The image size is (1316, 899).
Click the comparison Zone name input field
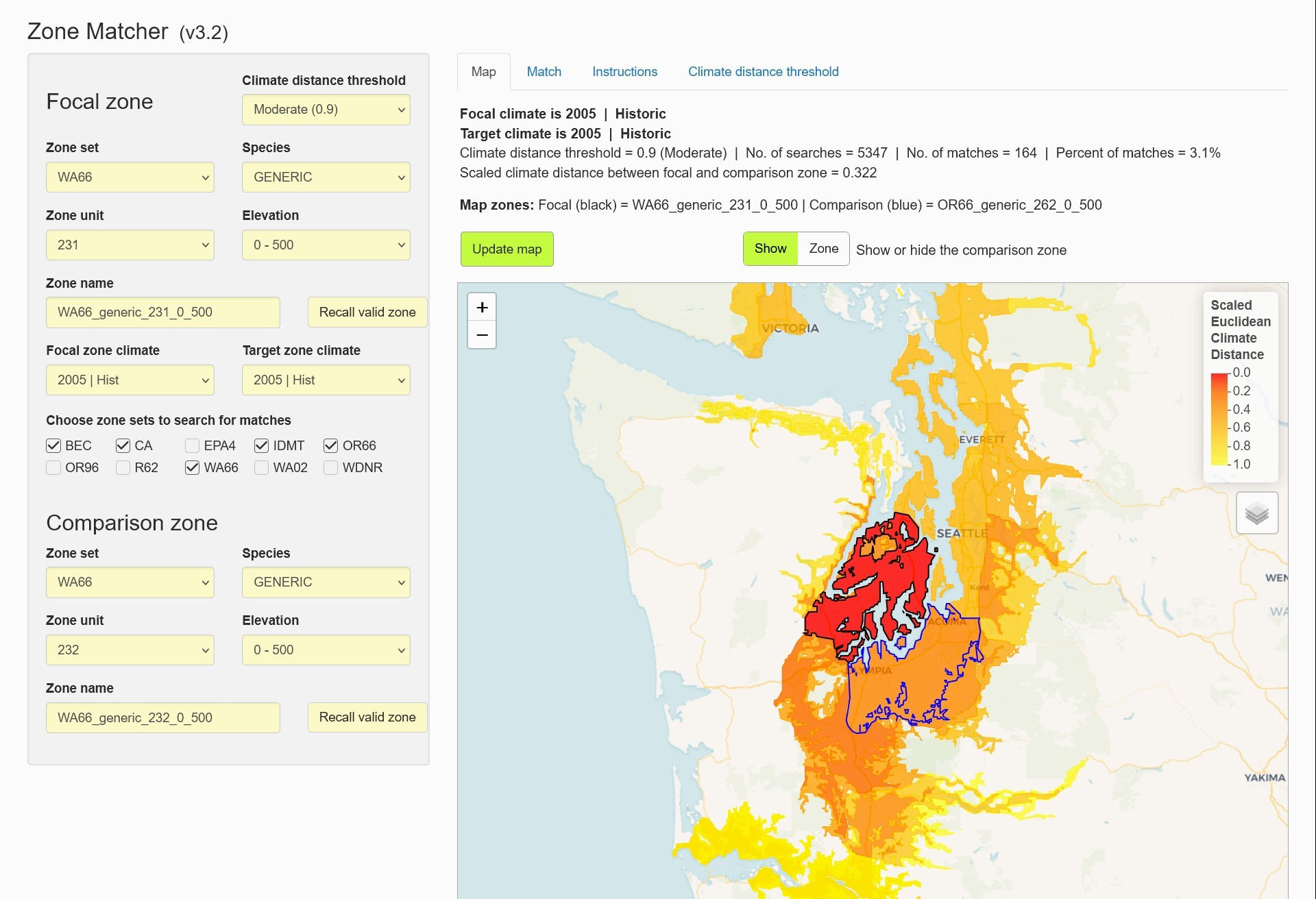coord(163,717)
